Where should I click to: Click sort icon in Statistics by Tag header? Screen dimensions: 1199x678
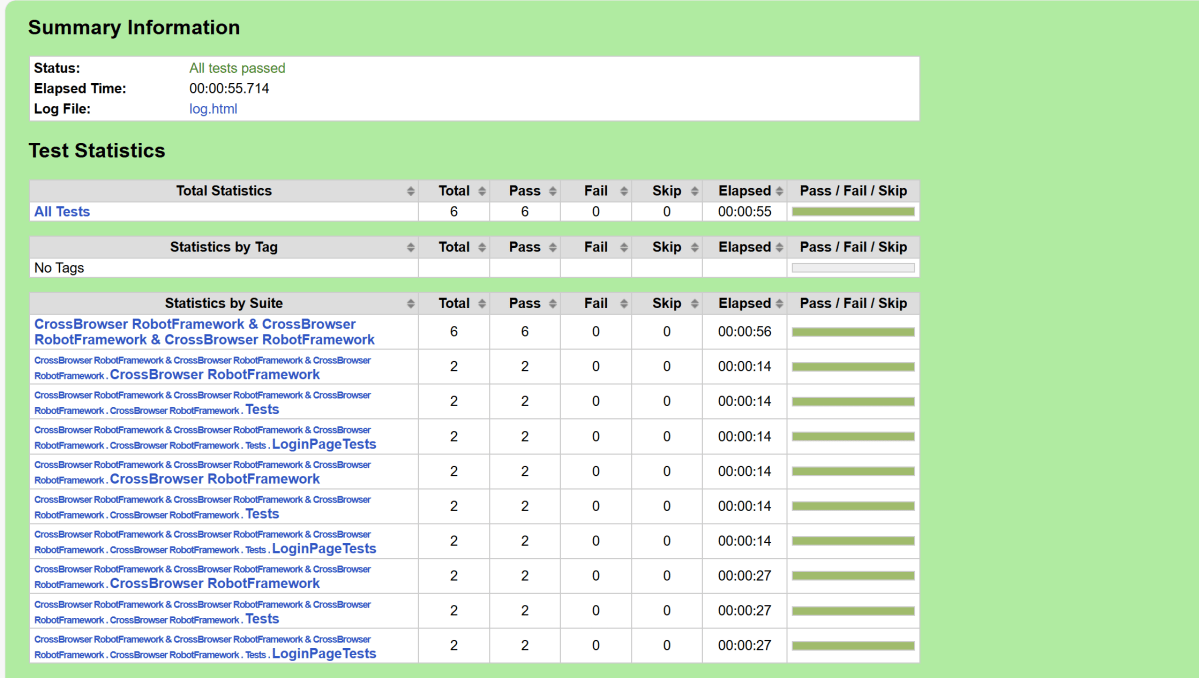point(410,247)
